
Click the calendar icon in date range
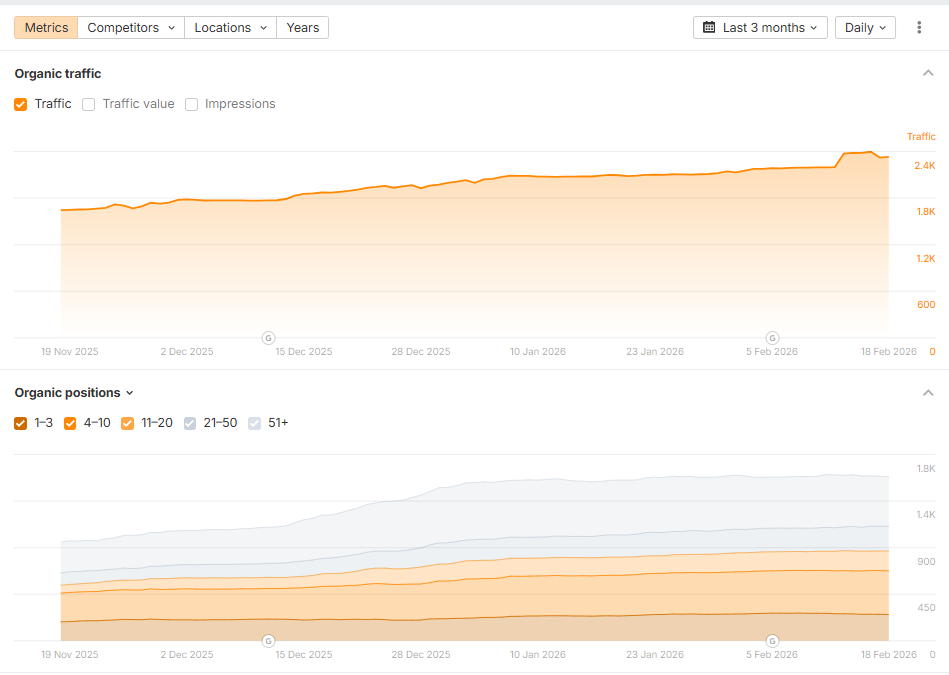pyautogui.click(x=709, y=28)
